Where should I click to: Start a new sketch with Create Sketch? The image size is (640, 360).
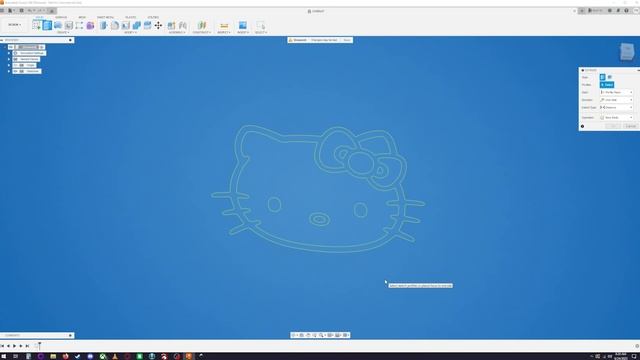click(x=36, y=25)
